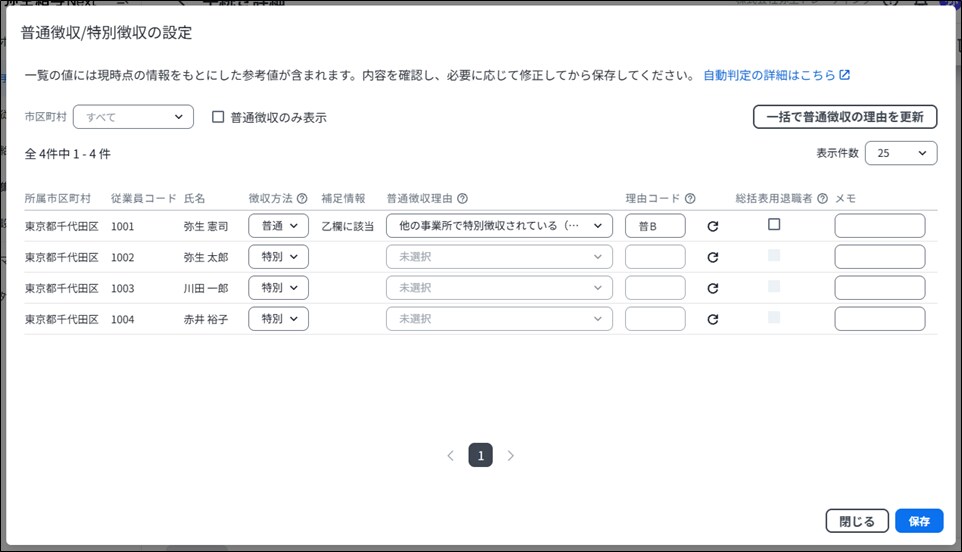The width and height of the screenshot is (962, 552).
Task: Open 普通徴収理由 dropdown for employee 1001
Action: click(499, 226)
